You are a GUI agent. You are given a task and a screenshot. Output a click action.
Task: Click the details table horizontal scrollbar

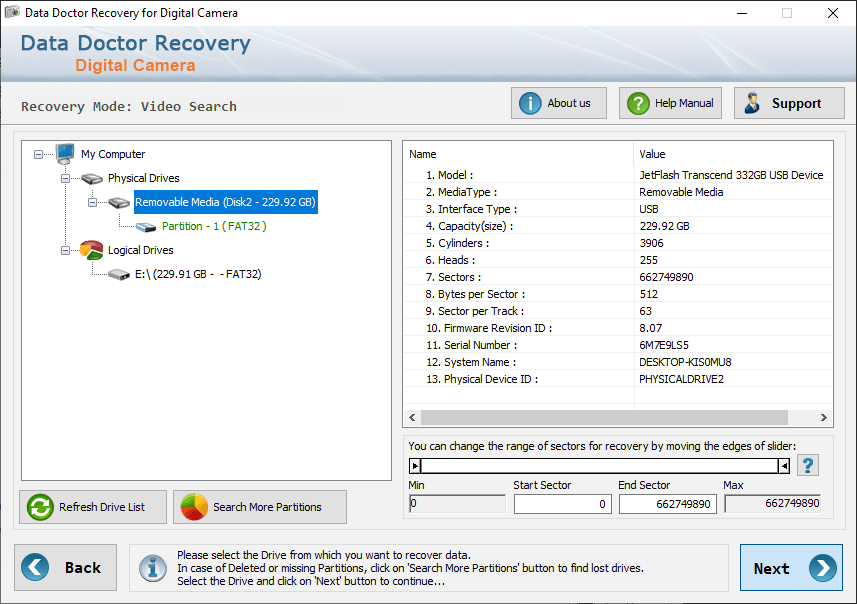(x=604, y=418)
